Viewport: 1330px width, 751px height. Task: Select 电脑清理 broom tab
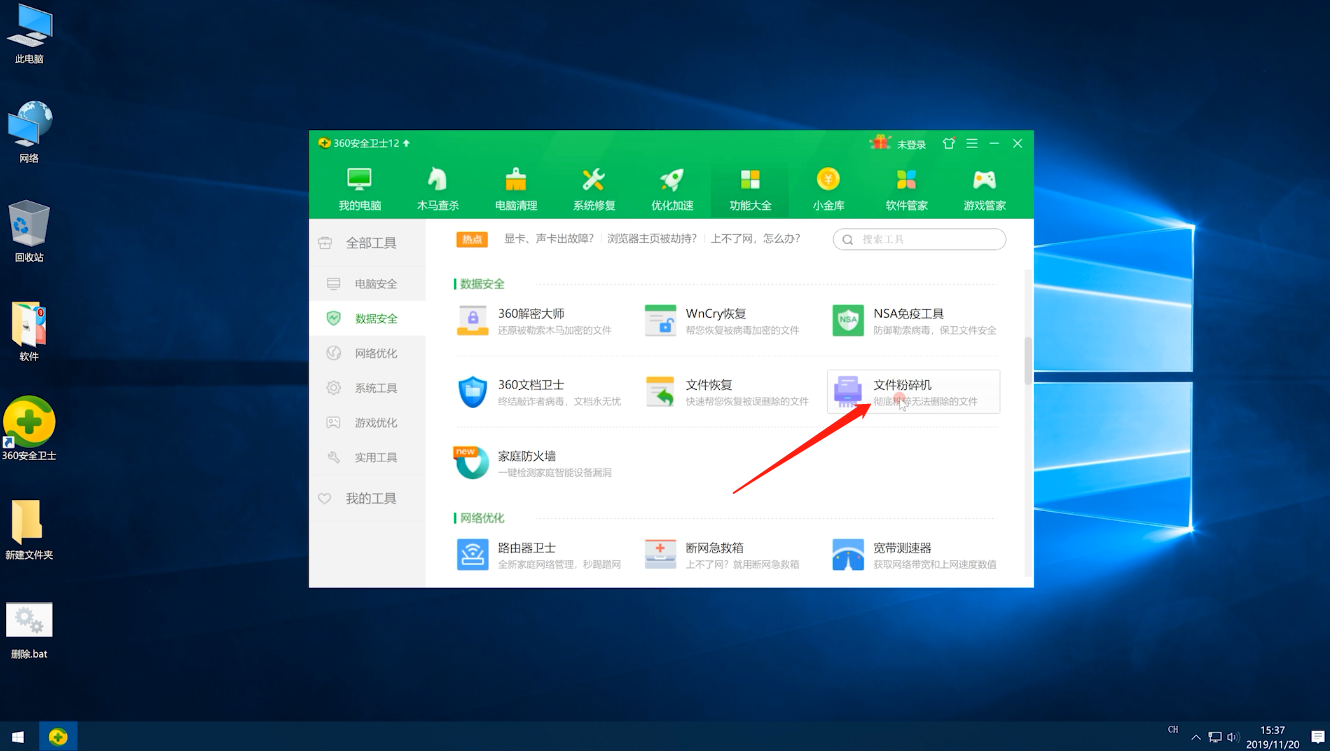tap(516, 189)
